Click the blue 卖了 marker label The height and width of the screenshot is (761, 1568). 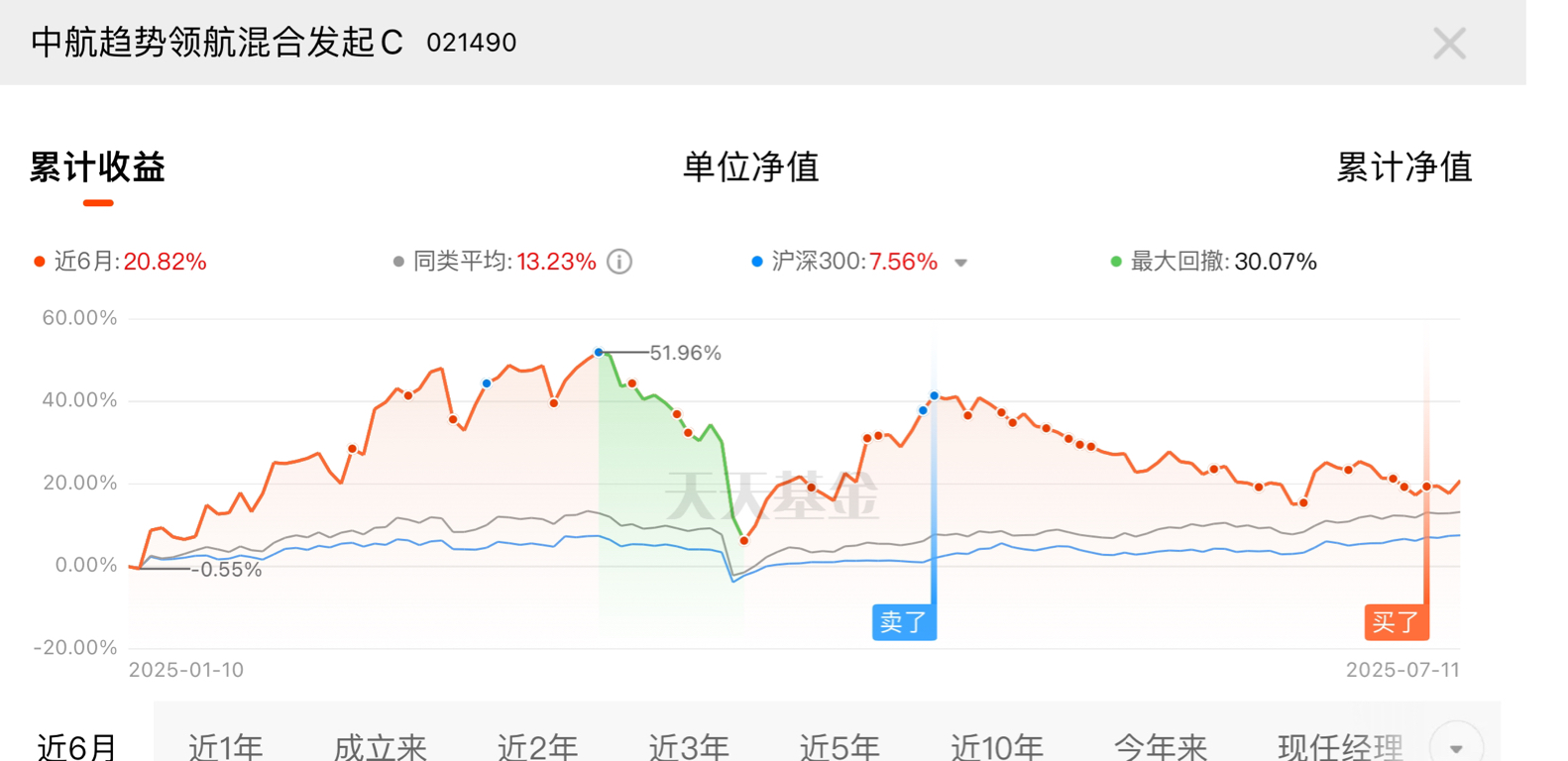point(904,622)
